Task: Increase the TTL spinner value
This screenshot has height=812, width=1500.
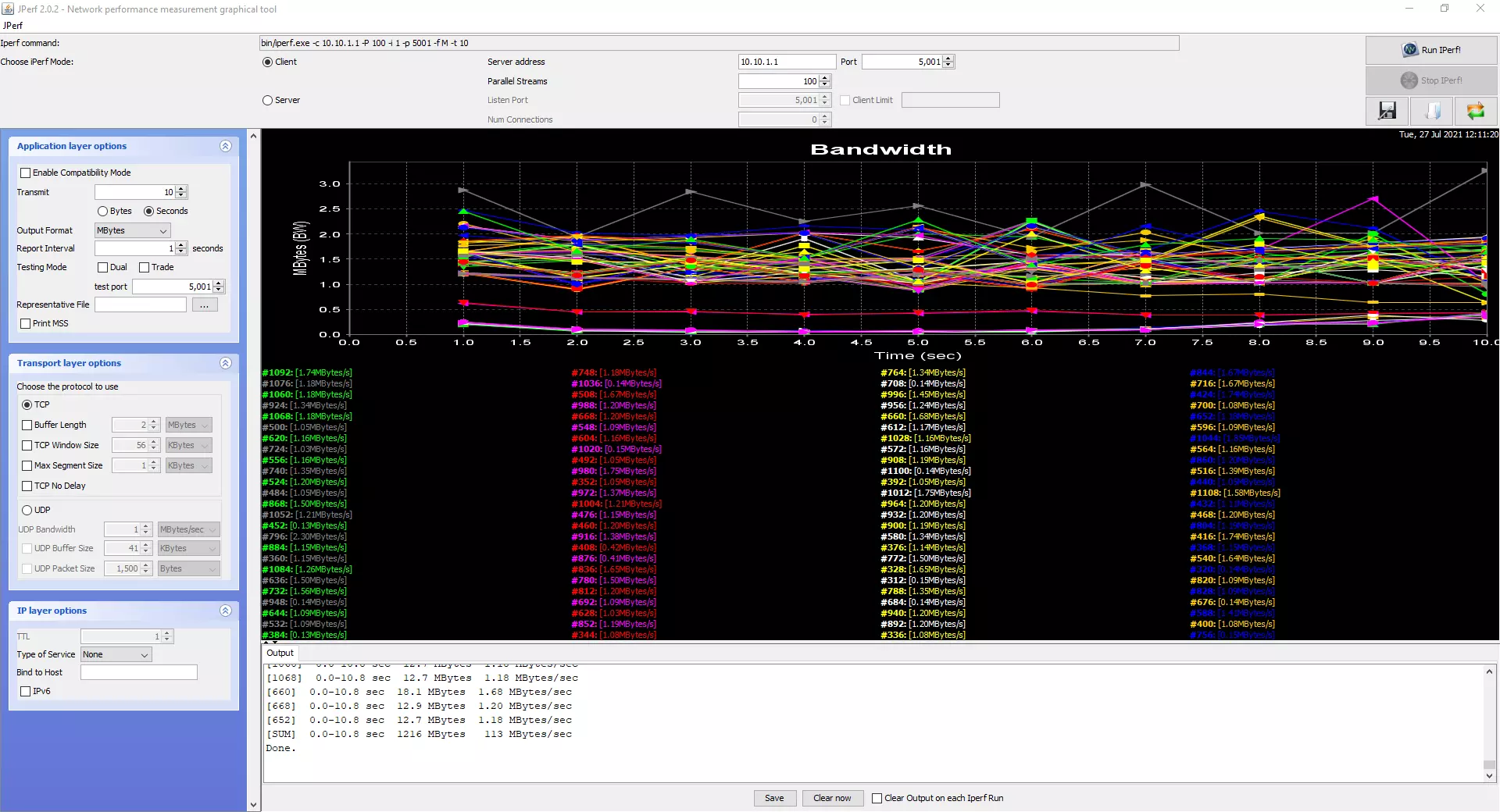Action: [166, 633]
